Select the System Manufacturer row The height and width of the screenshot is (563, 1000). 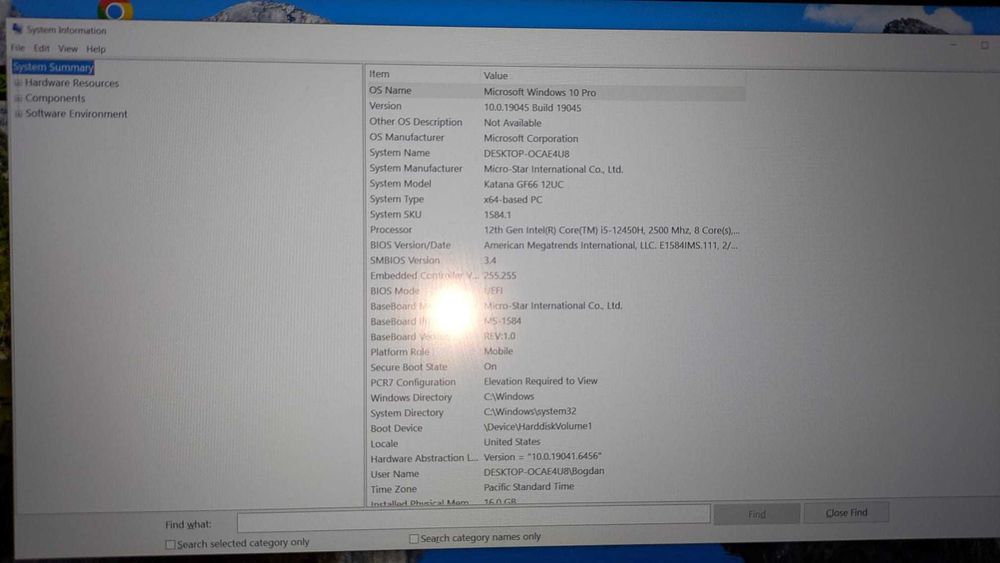[555, 168]
